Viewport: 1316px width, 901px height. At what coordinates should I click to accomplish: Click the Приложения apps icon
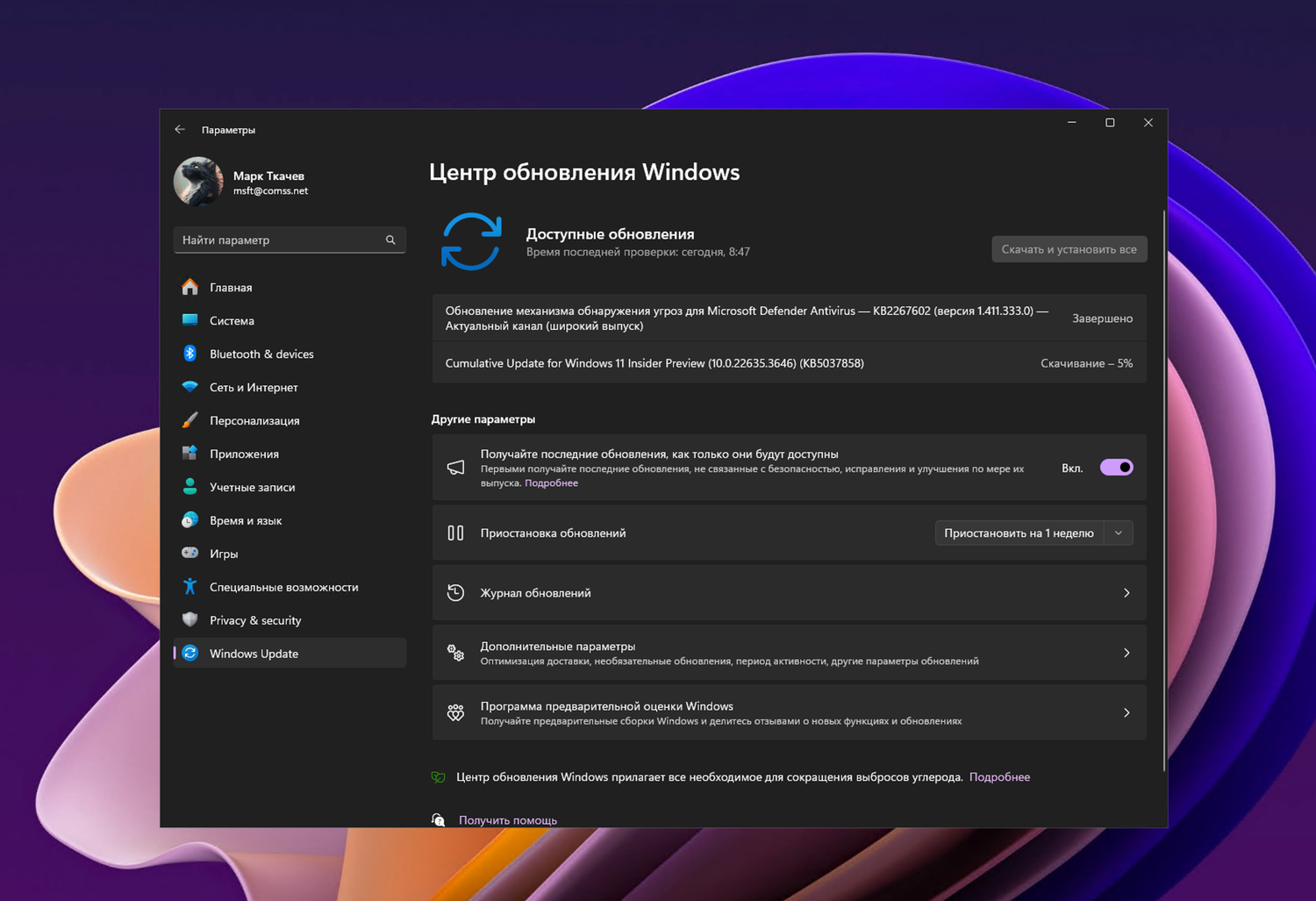point(190,454)
